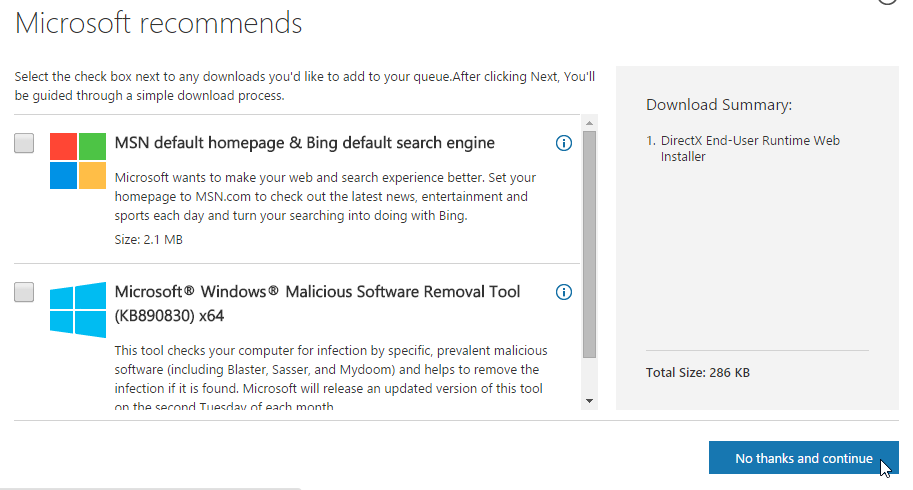
Task: Click the MSN four-color logo icon
Action: [x=78, y=161]
